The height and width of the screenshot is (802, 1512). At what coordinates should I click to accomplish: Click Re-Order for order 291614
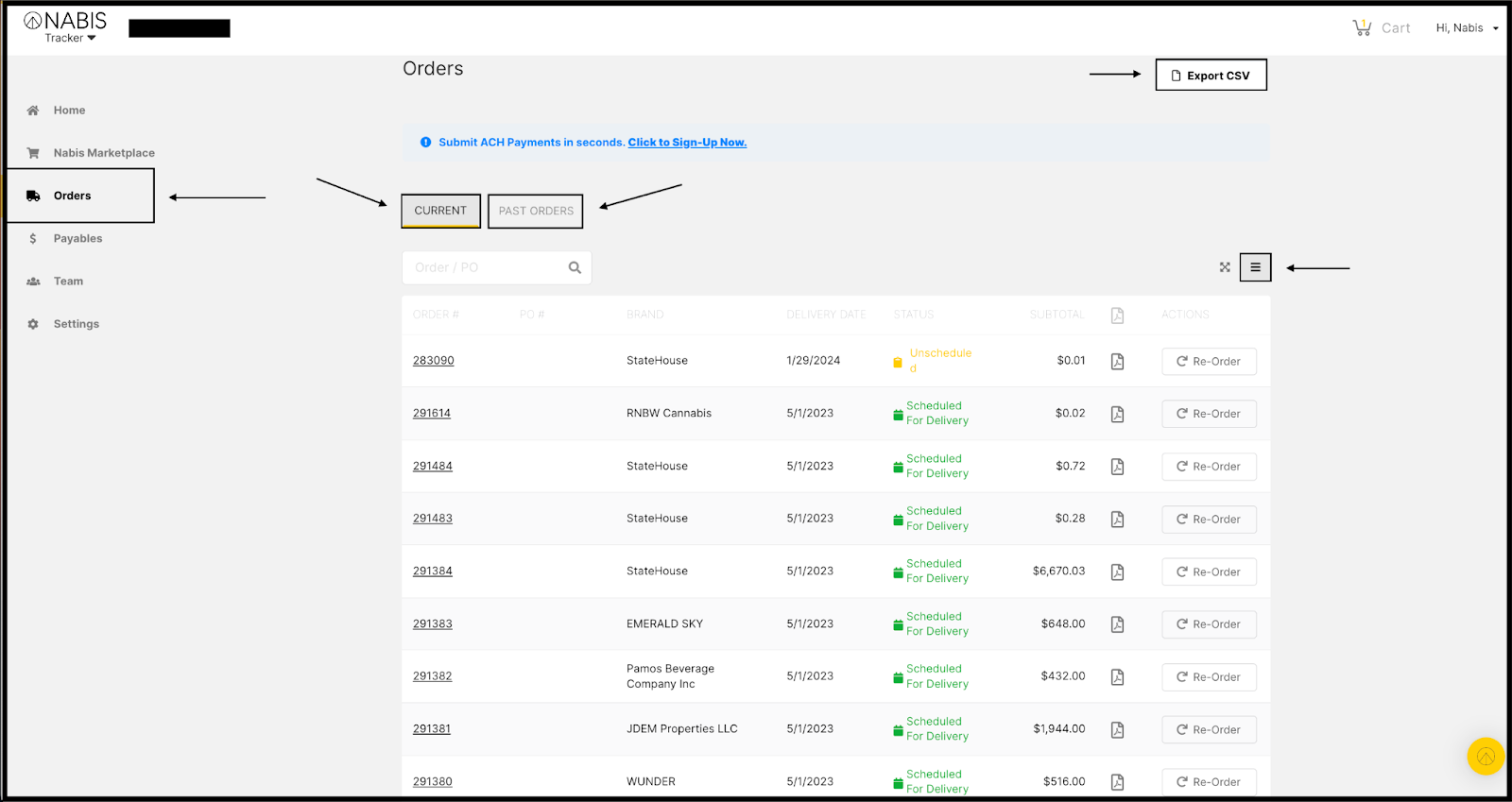pos(1209,414)
